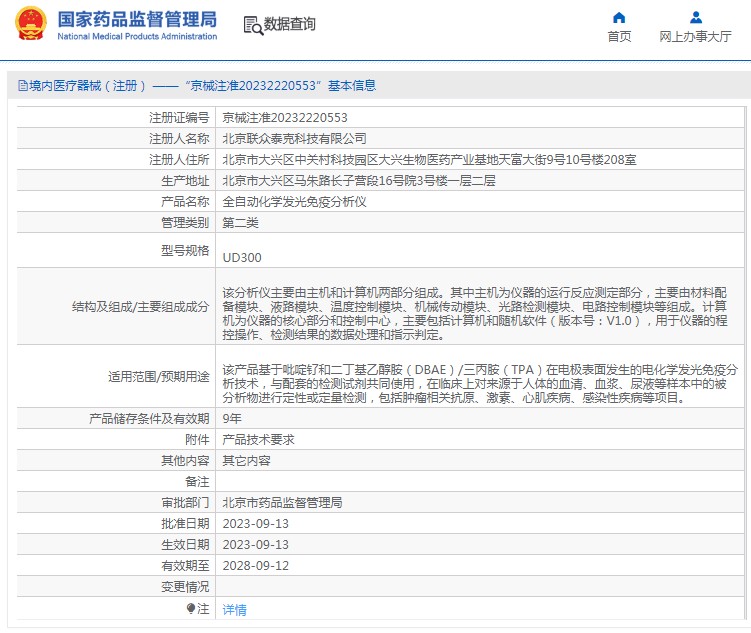This screenshot has width=751, height=633.
Task: Go to 首页 via its text label
Action: point(619,37)
